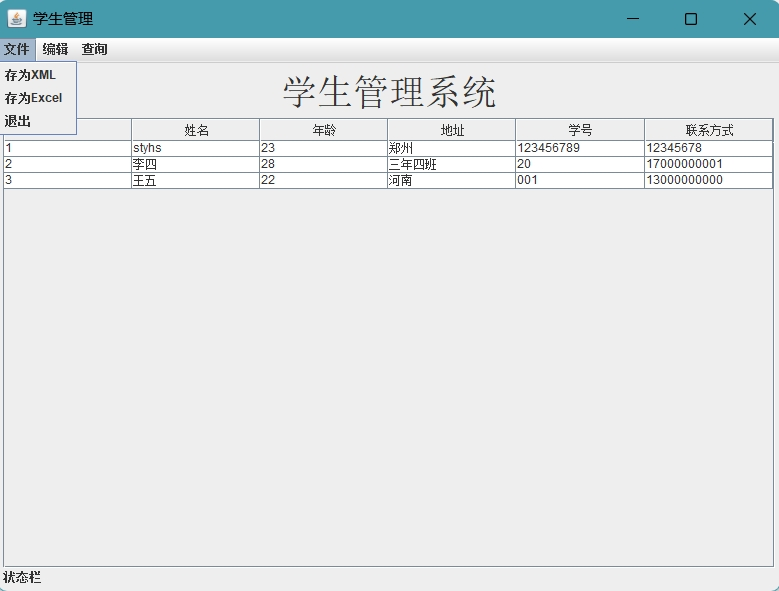Viewport: 779px width, 591px height.
Task: Click student number cell 20
Action: pyautogui.click(x=580, y=164)
